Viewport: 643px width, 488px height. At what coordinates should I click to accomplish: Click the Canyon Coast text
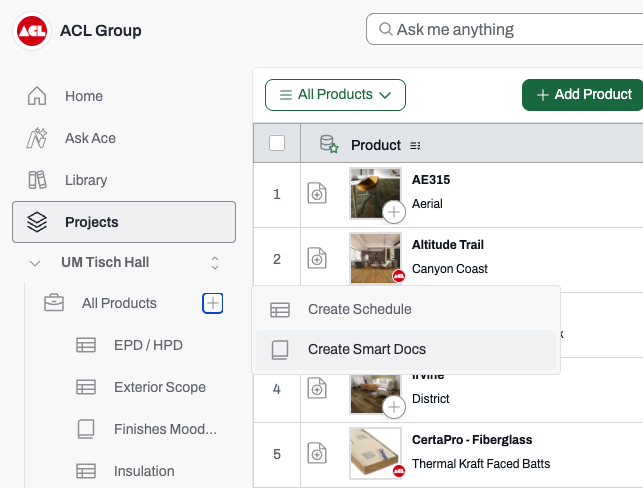450,269
